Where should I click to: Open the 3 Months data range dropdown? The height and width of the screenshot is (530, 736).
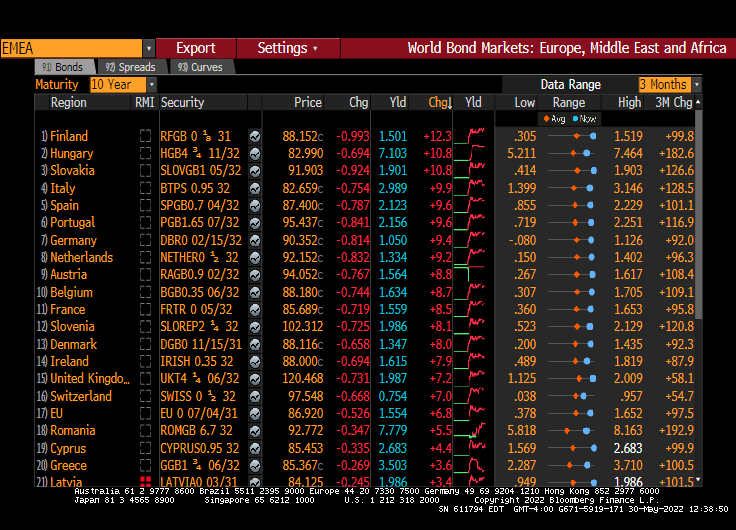coord(696,85)
